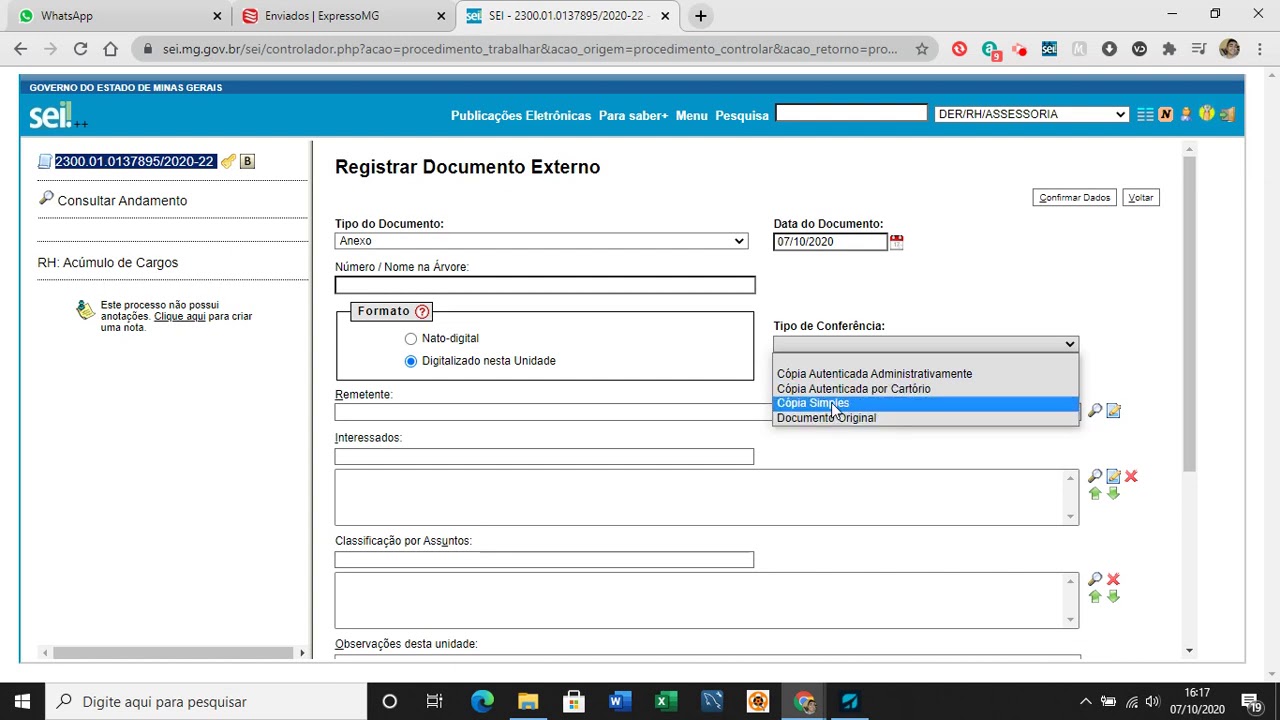Click the 'Clique aqui' link to create note
This screenshot has width=1280, height=720.
click(179, 316)
